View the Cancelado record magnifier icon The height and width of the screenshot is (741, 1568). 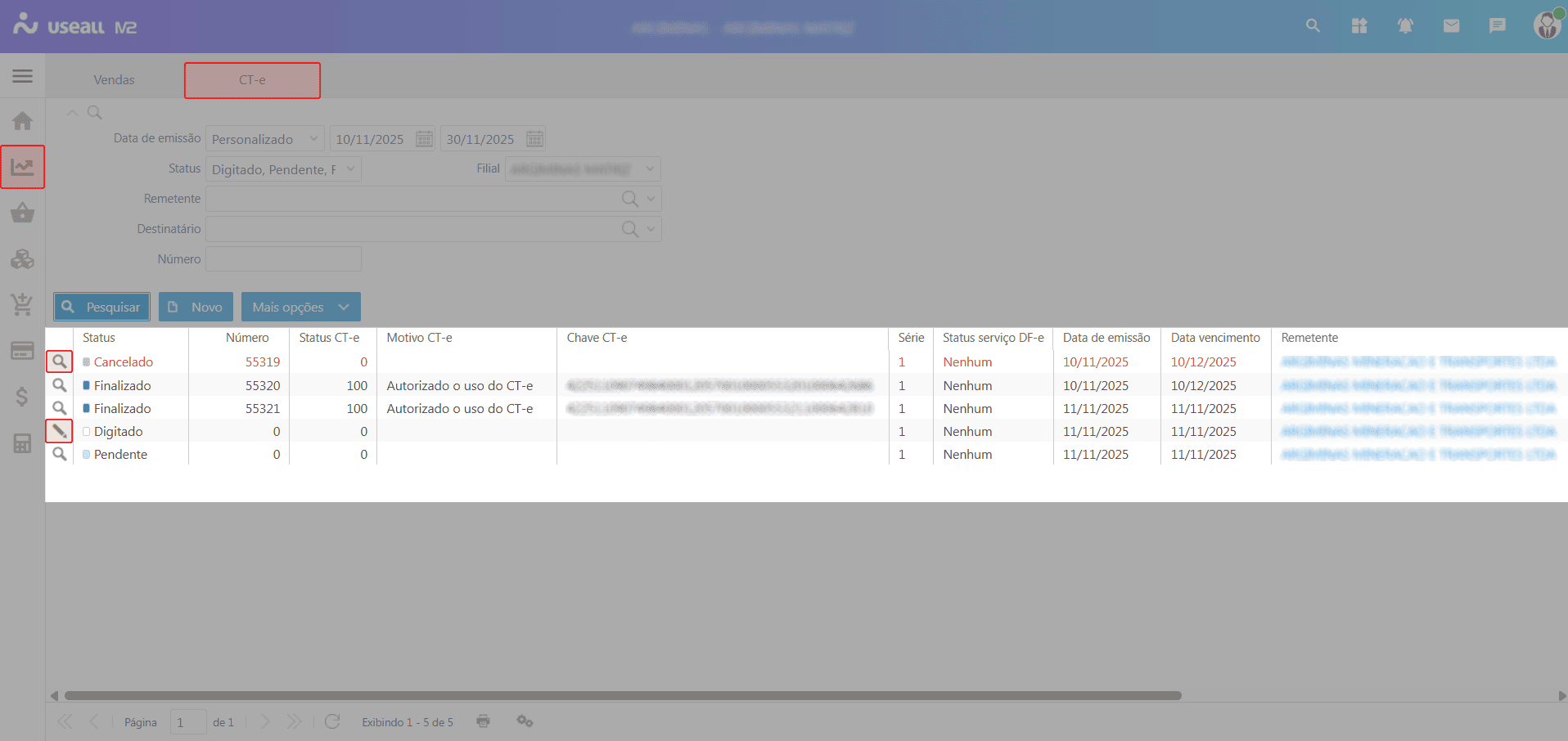60,362
